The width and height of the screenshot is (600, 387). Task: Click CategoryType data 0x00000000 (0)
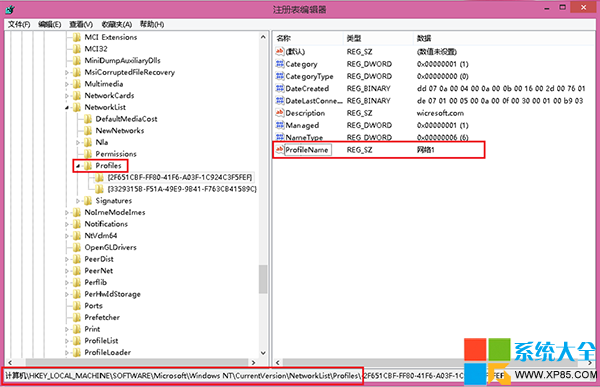click(442, 76)
